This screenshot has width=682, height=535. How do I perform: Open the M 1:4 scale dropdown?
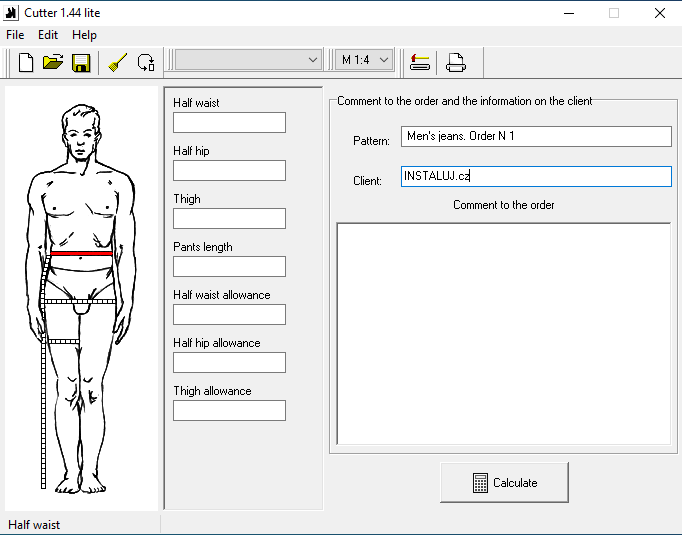tap(364, 60)
